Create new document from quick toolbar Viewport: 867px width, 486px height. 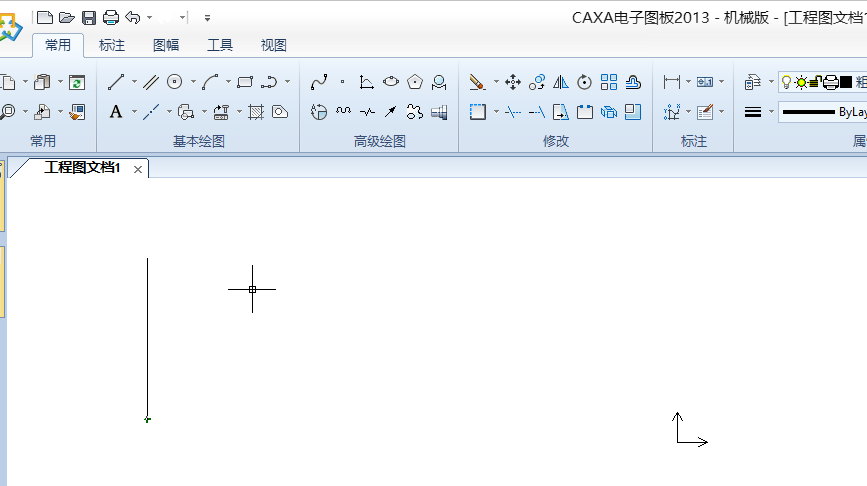[x=45, y=18]
